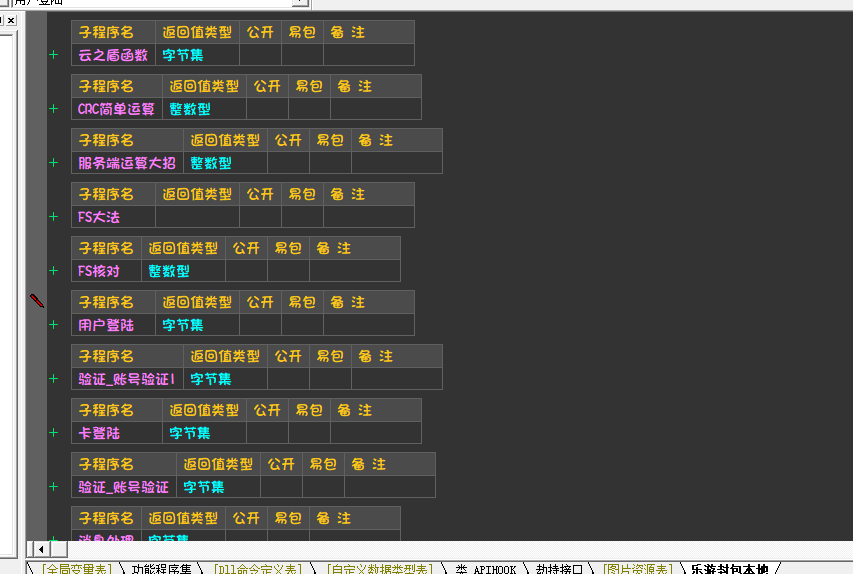Expand the FS大法 subroutine plus sign
Image resolution: width=853 pixels, height=574 pixels.
click(53, 217)
